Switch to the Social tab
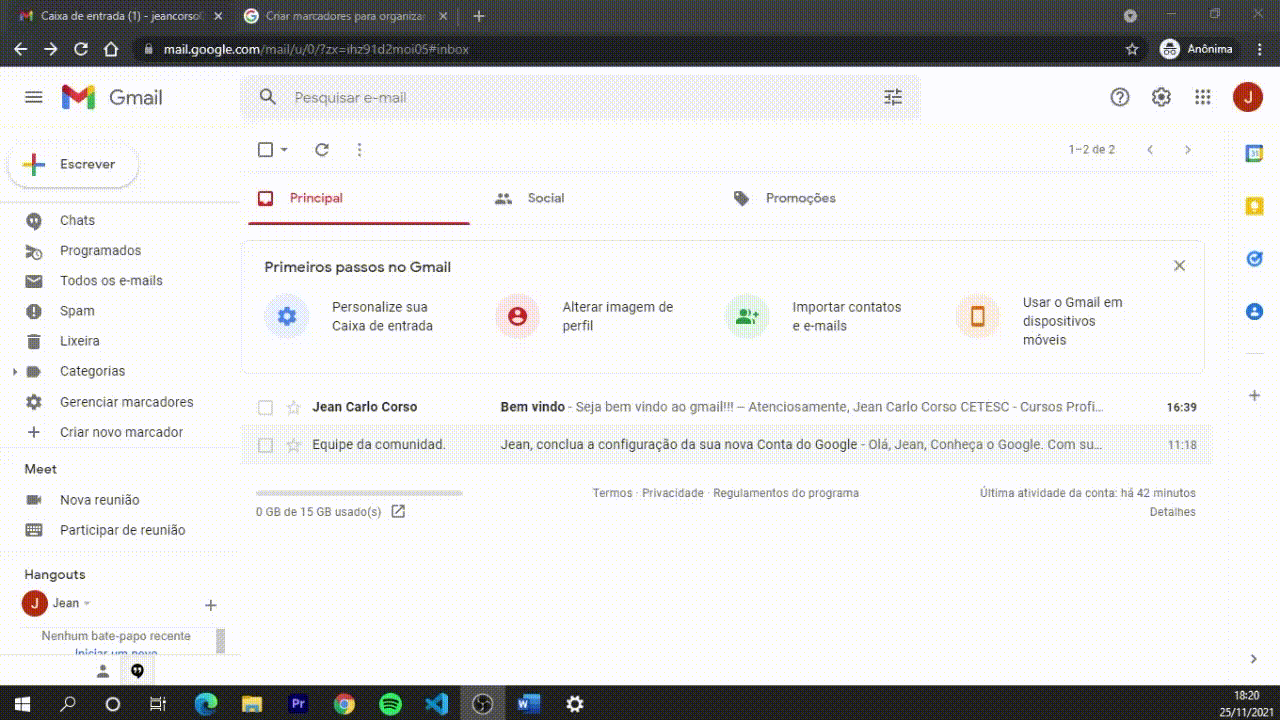 pyautogui.click(x=590, y=199)
